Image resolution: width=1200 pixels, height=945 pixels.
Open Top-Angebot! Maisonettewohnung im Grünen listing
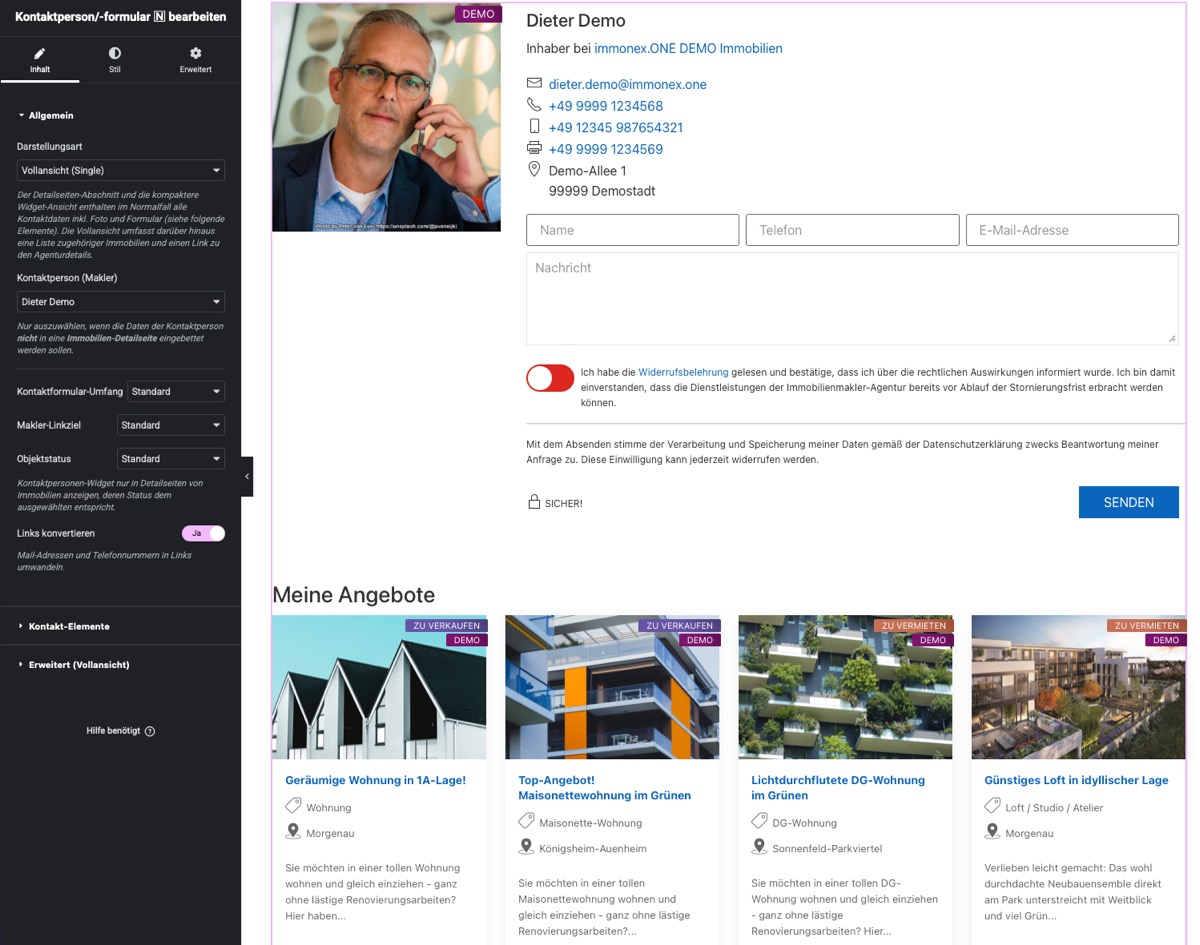[x=604, y=788]
